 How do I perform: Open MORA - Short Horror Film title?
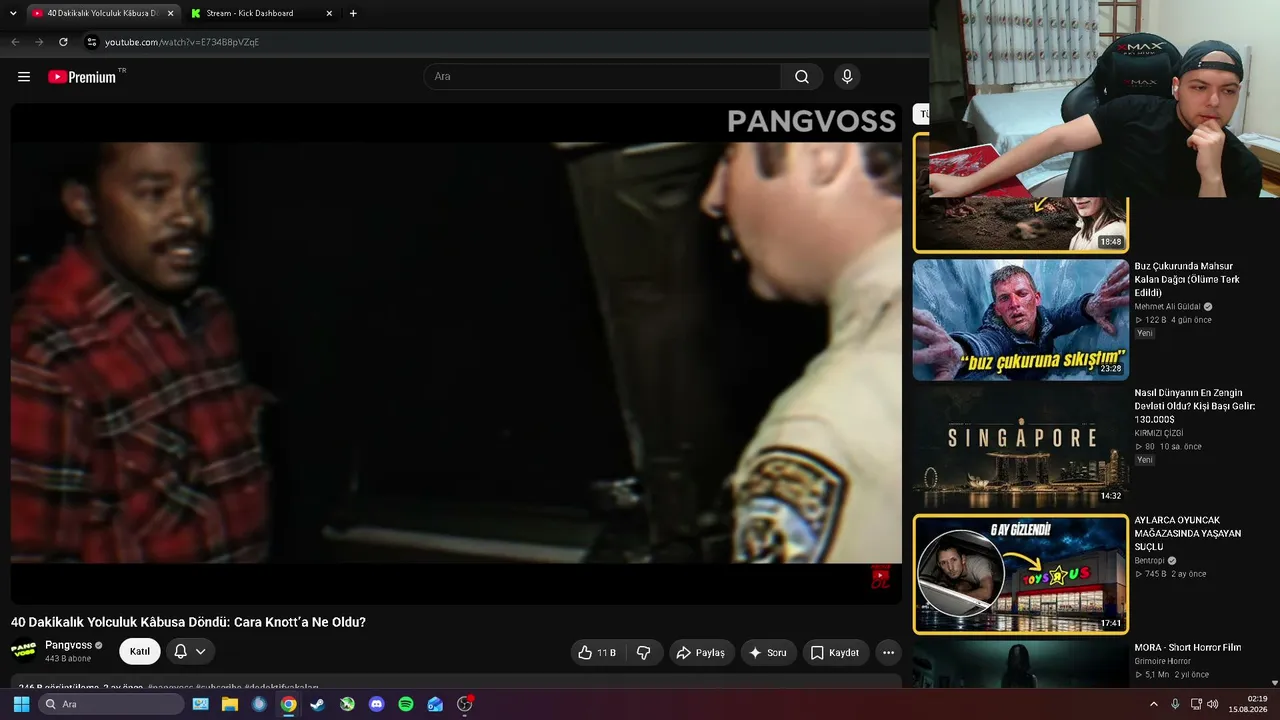(x=1187, y=648)
